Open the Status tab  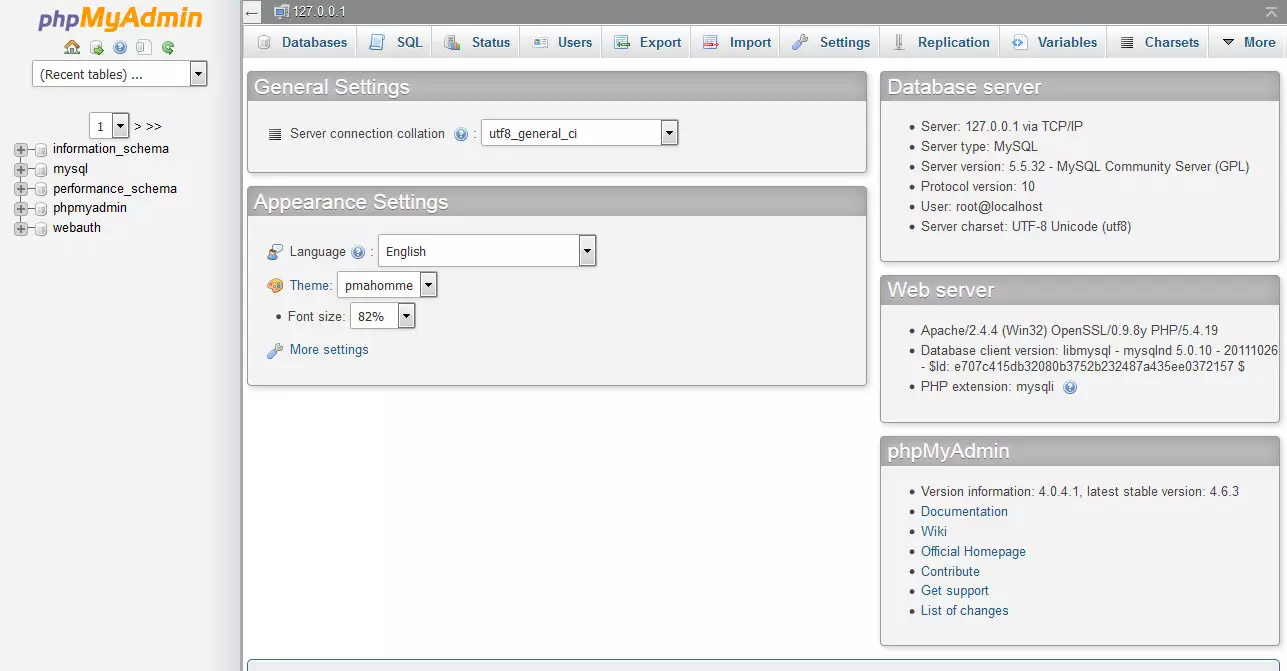pyautogui.click(x=477, y=42)
